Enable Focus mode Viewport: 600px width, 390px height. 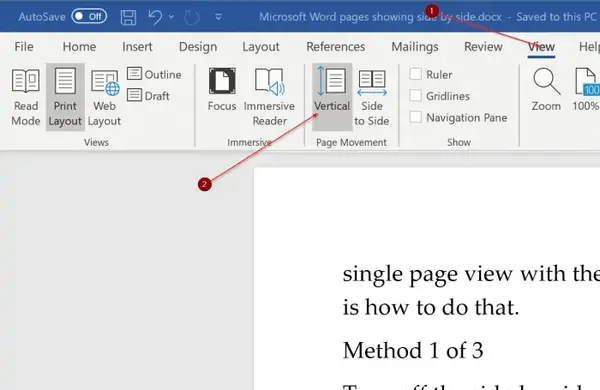[x=222, y=90]
